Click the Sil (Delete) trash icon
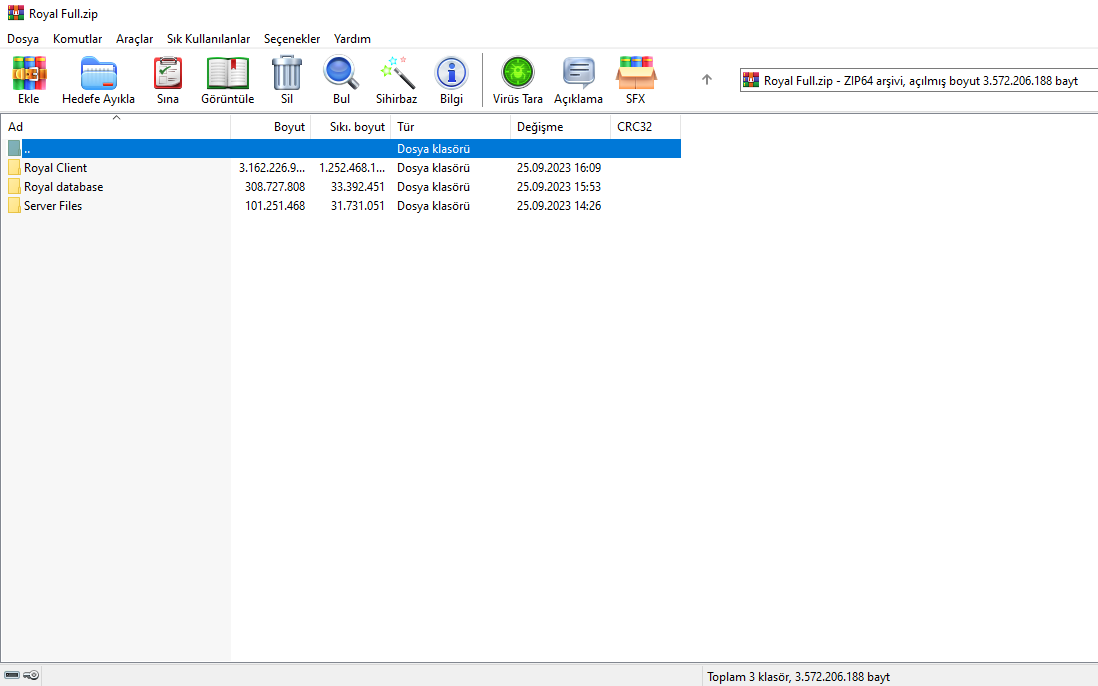The image size is (1098, 686). point(286,73)
